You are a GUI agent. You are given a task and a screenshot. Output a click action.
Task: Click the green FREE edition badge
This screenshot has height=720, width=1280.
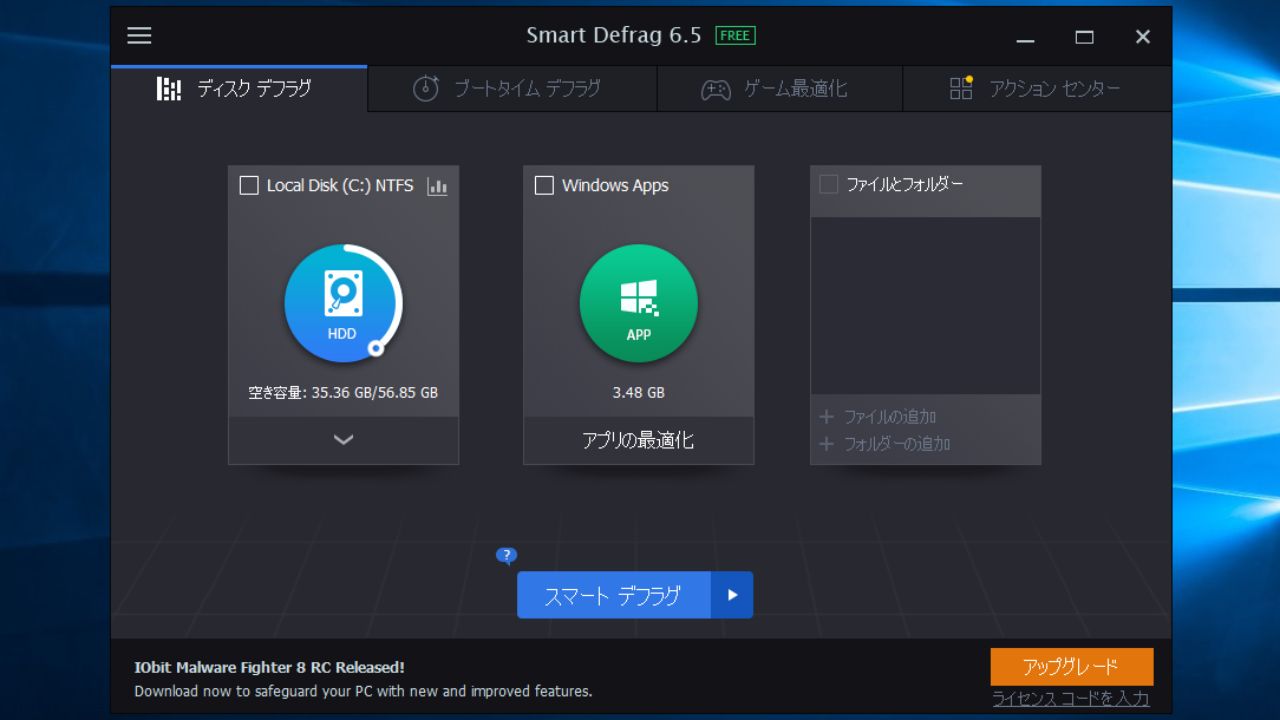click(735, 36)
